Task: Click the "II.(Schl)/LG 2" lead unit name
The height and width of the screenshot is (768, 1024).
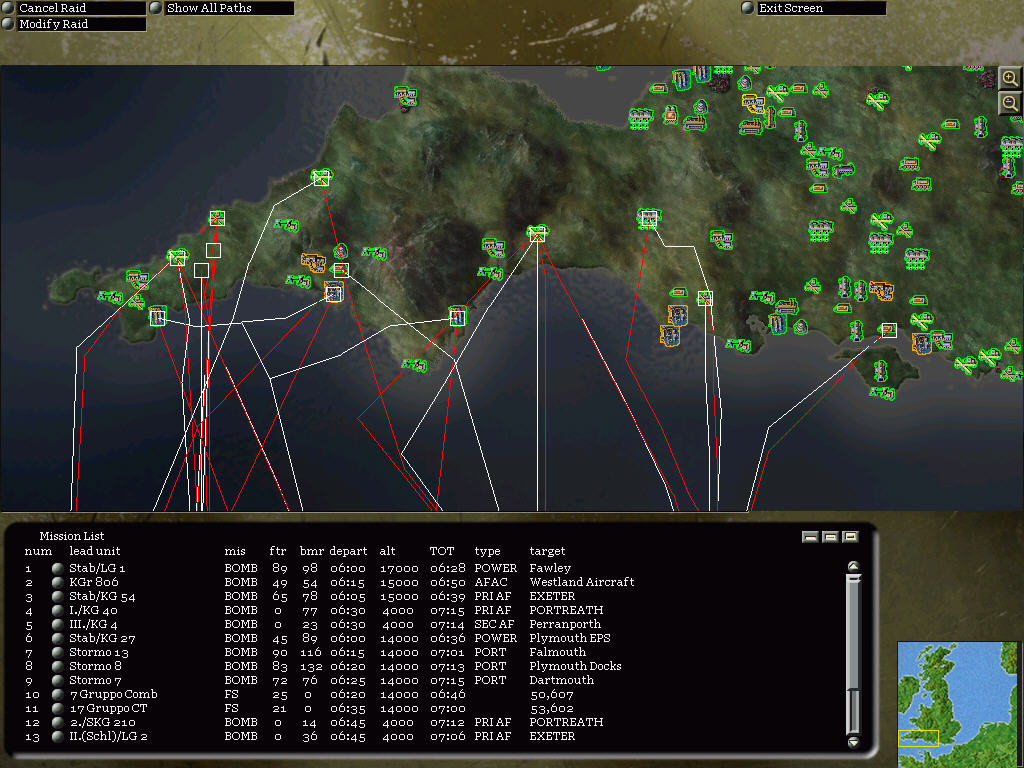Action: (x=108, y=736)
